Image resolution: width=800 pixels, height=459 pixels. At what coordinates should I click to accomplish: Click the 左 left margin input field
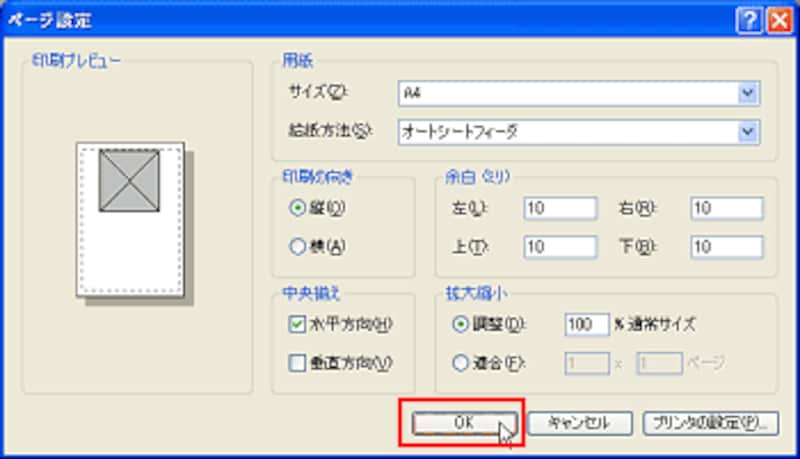(x=559, y=208)
